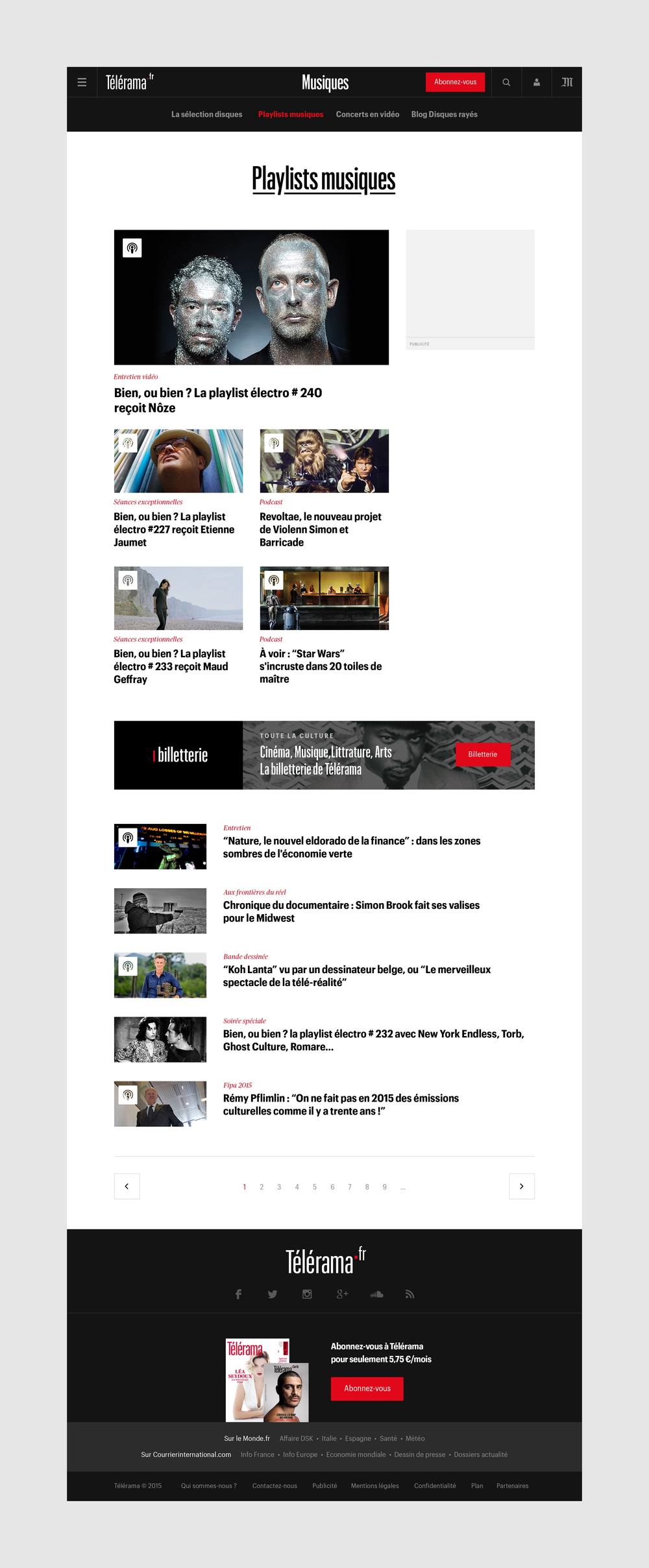
Task: Open Météo link in footer
Action: 415,1438
